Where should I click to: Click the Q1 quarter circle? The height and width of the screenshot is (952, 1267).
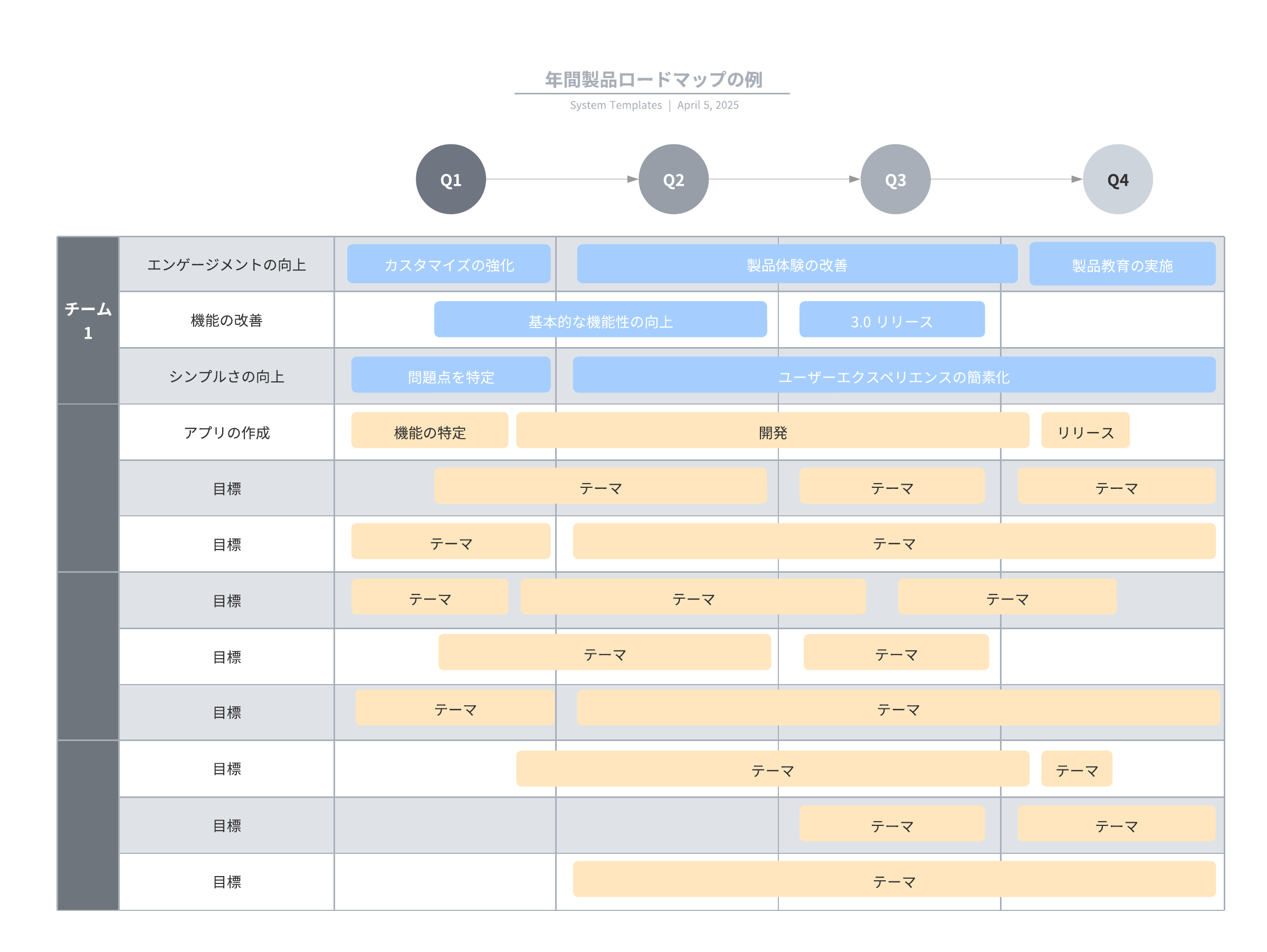[x=451, y=180]
